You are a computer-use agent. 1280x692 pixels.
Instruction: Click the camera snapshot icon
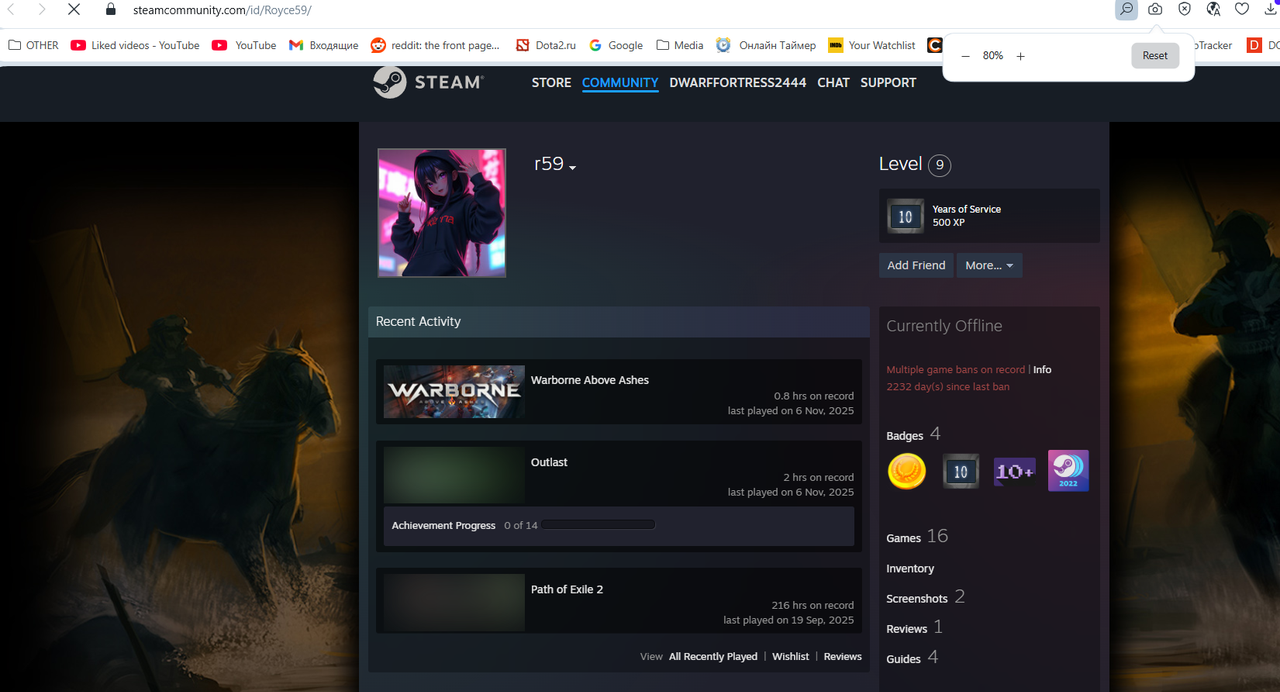coord(1155,9)
